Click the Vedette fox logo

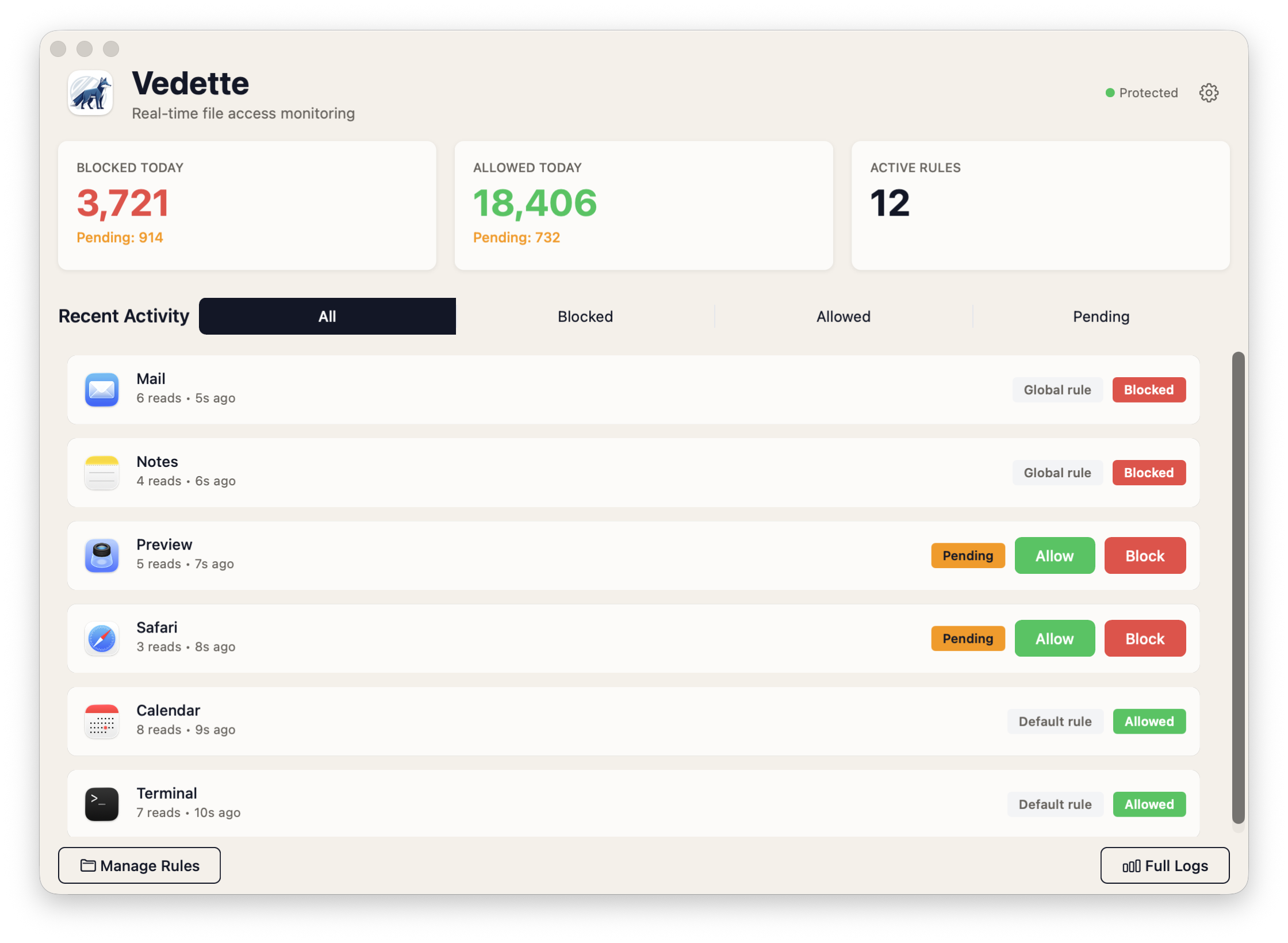tap(90, 93)
